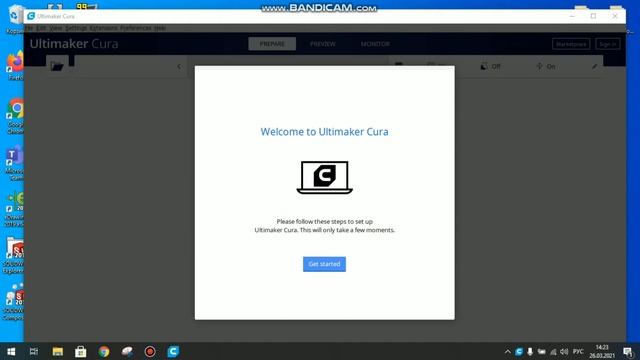
Task: Show hidden system tray icons
Action: tap(508, 351)
